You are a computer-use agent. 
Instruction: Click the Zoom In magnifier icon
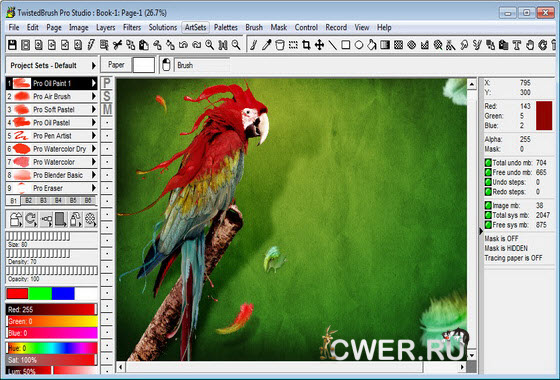tap(210, 45)
